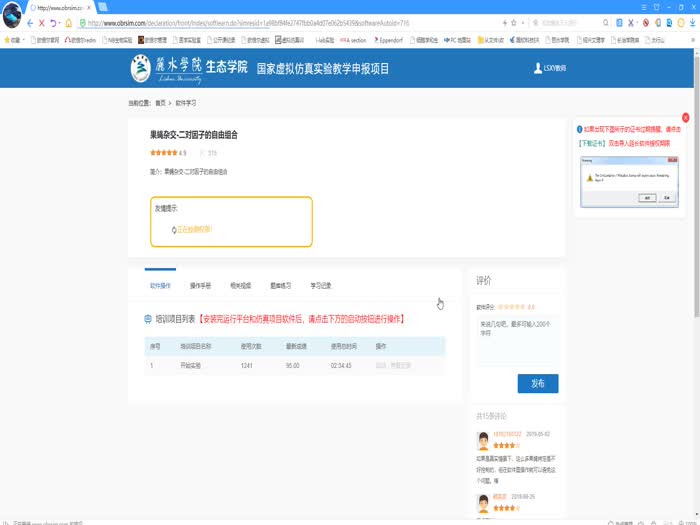Click the star favorites icon in bookmarks bar

(8, 40)
